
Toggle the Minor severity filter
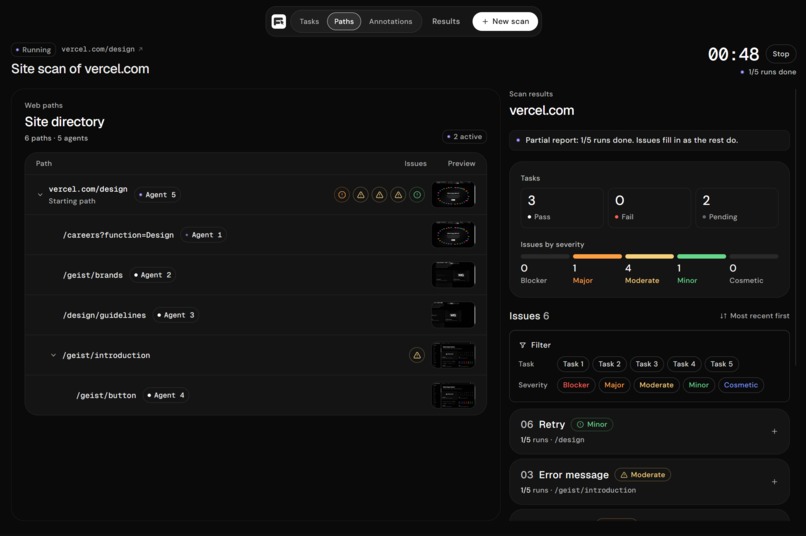point(699,385)
